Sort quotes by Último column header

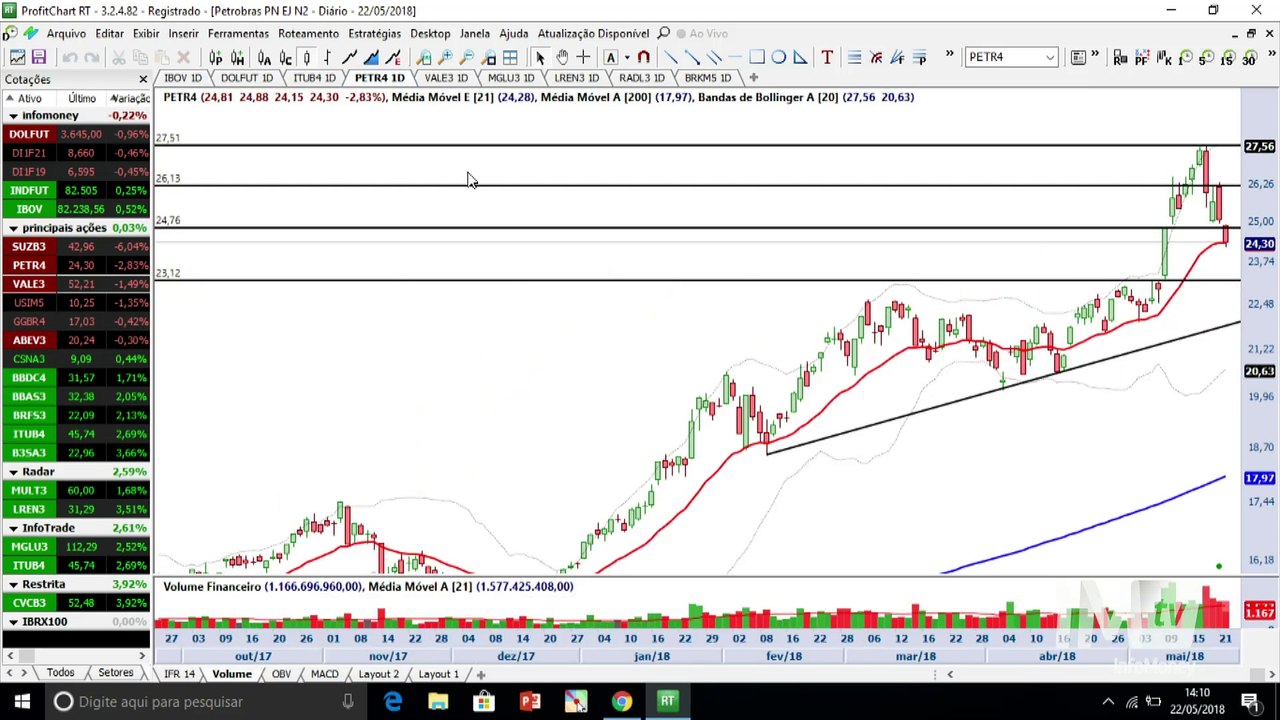82,98
